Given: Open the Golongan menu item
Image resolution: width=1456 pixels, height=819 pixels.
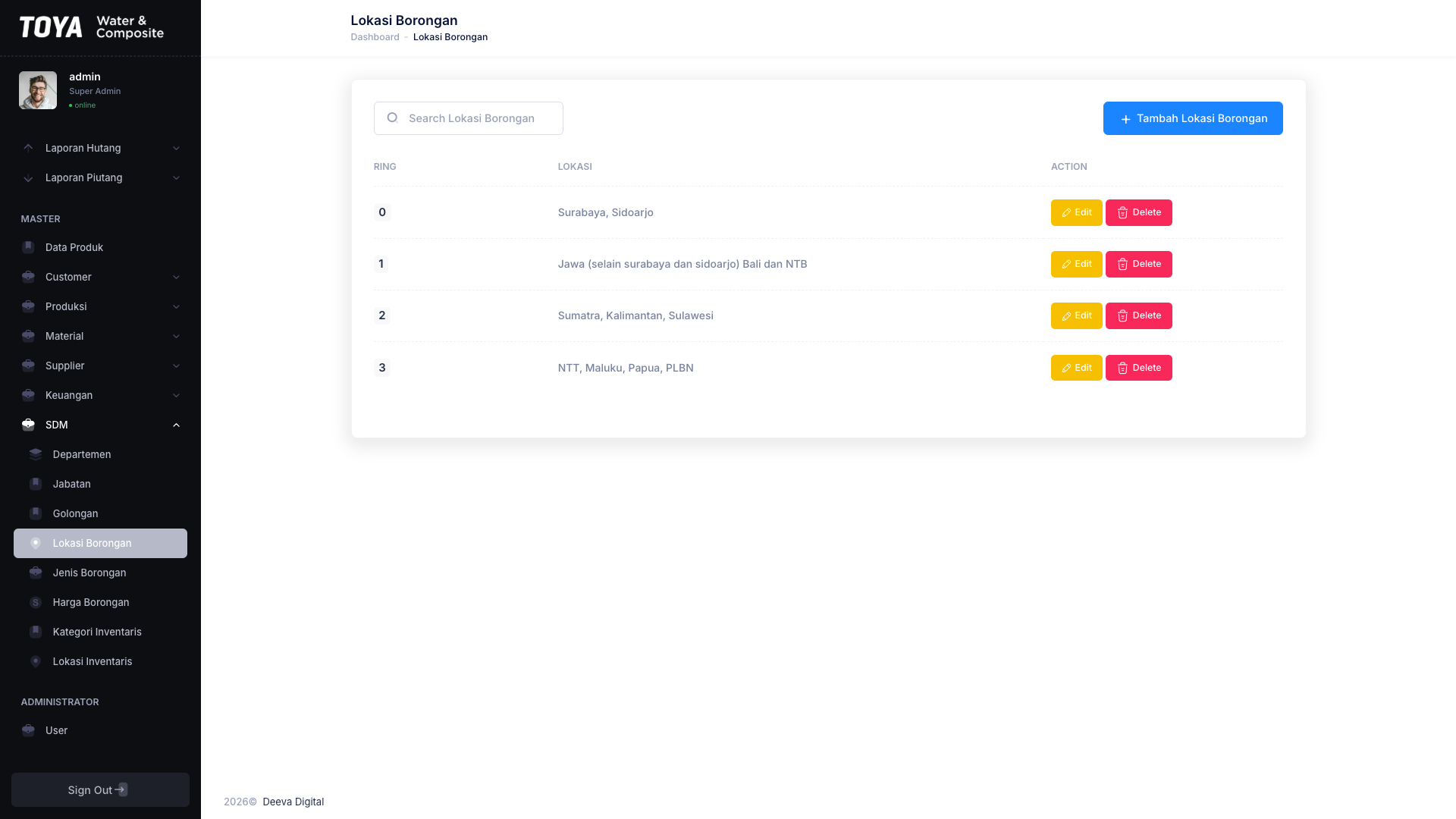Looking at the screenshot, I should click(x=100, y=513).
